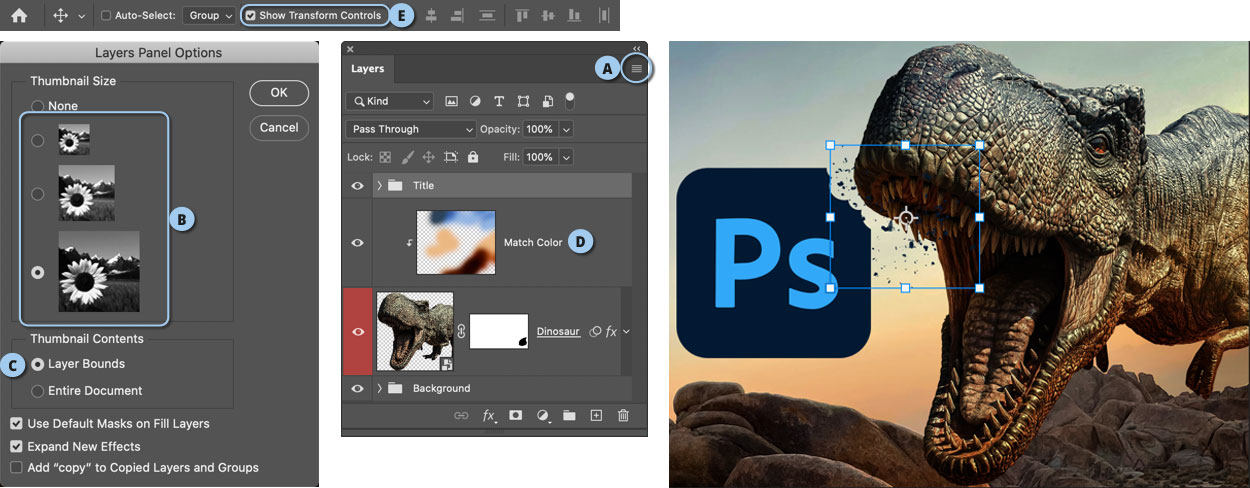This screenshot has width=1250, height=488.
Task: Open New fill or adjustment layer icon
Action: point(543,415)
